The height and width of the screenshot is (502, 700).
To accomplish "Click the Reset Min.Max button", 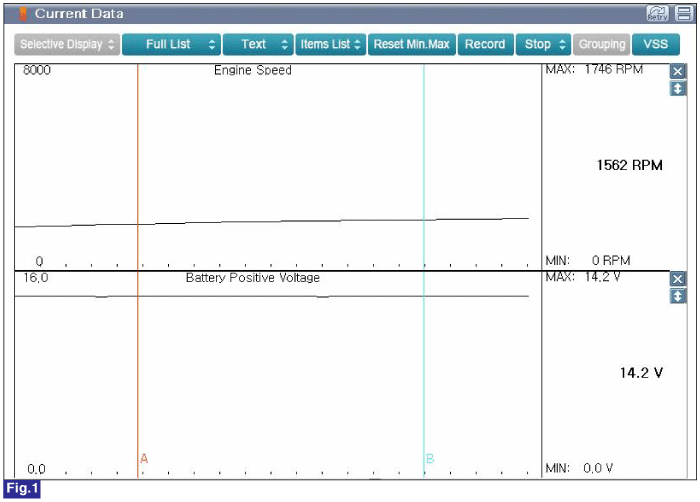I will point(412,44).
